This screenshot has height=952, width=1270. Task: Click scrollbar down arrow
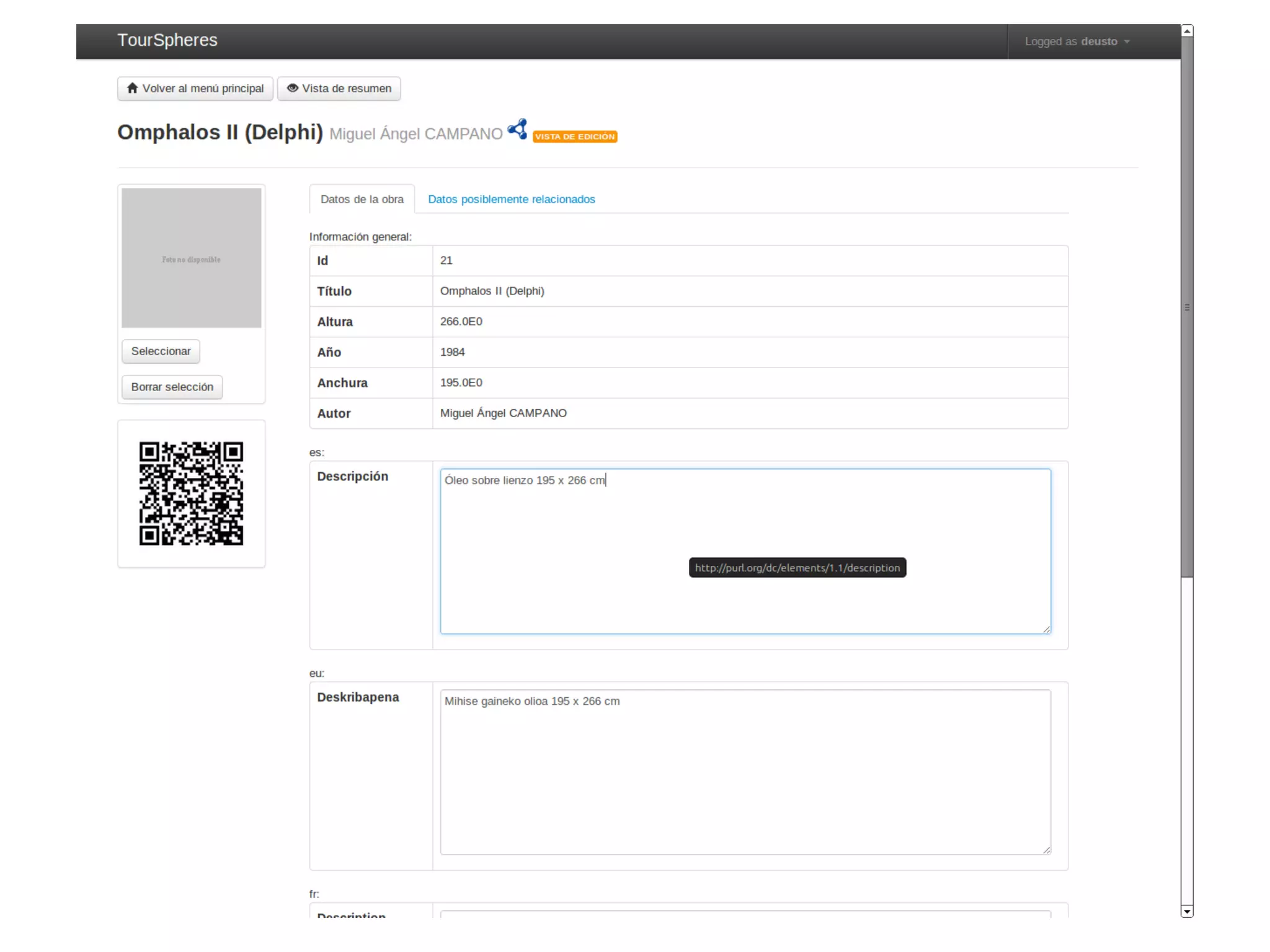[x=1186, y=911]
